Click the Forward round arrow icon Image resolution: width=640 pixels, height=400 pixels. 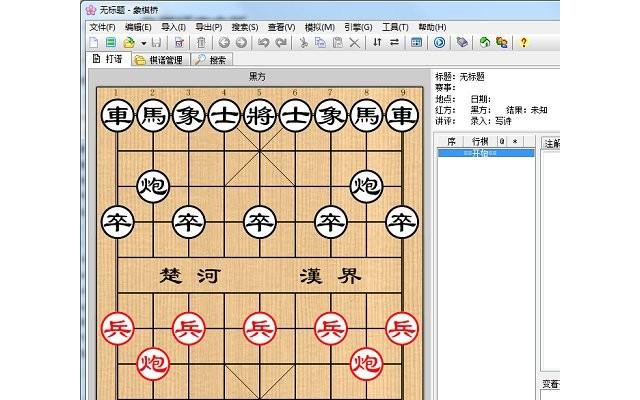tap(241, 42)
